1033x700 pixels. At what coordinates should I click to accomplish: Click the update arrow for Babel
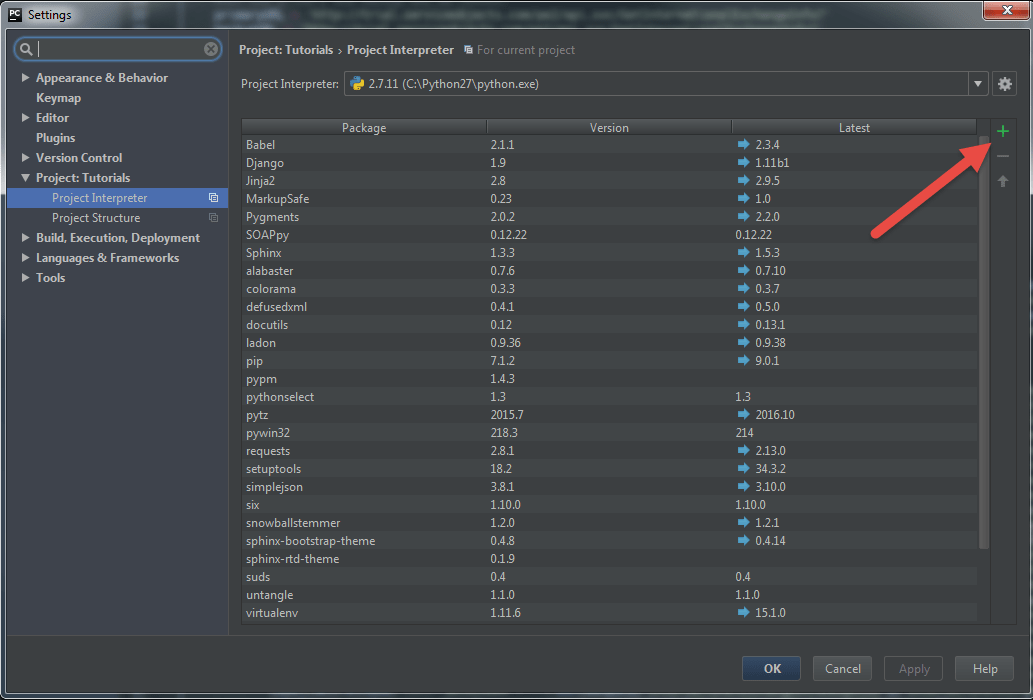(744, 144)
